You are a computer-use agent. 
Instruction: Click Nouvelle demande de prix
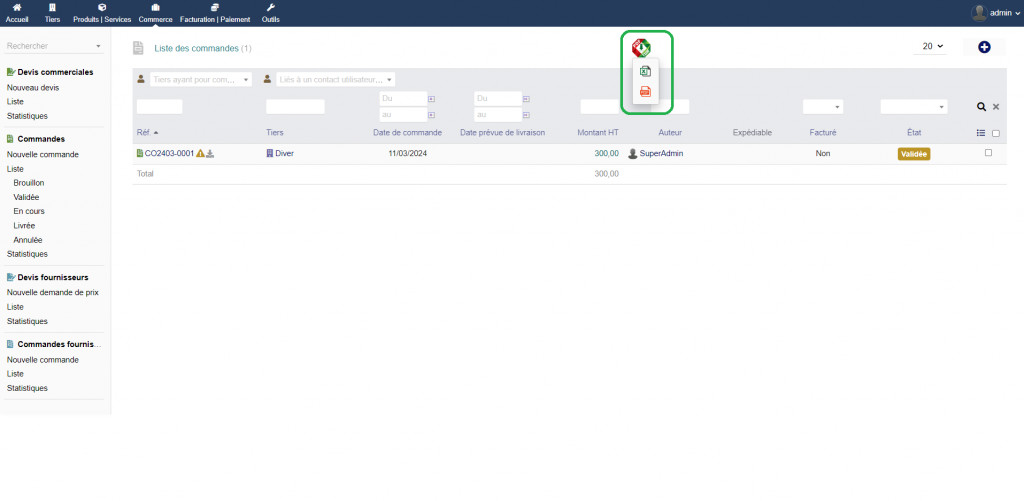click(52, 293)
